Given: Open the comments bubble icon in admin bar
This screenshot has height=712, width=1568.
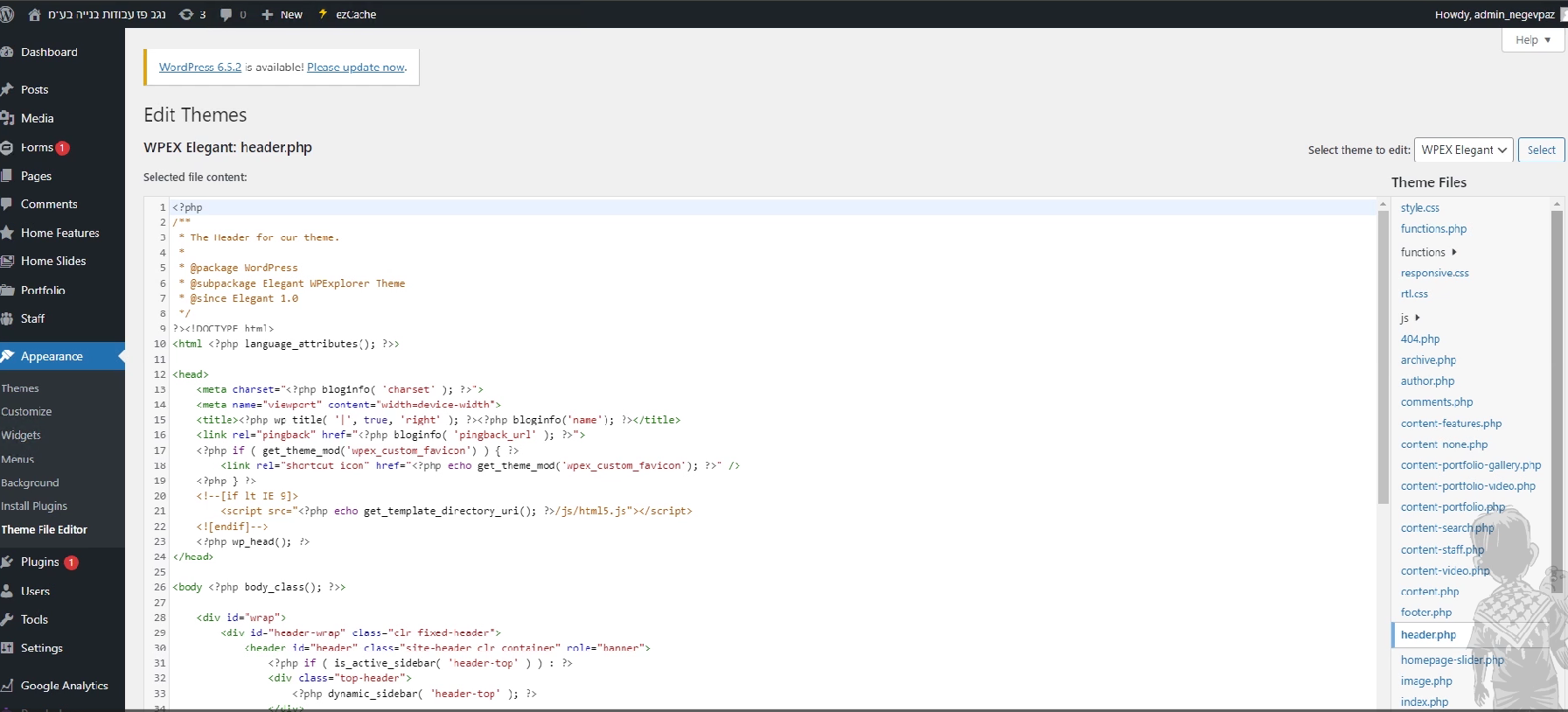Looking at the screenshot, I should click(226, 15).
